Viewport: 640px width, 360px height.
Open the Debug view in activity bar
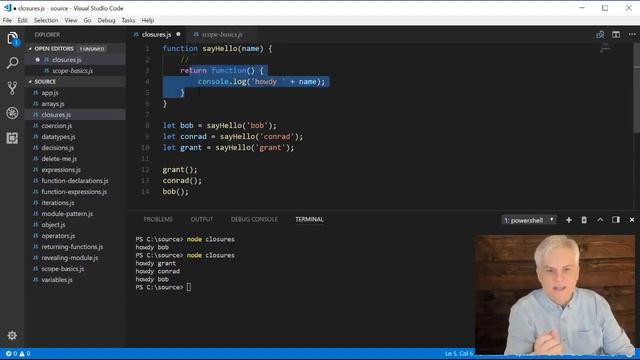click(x=12, y=113)
